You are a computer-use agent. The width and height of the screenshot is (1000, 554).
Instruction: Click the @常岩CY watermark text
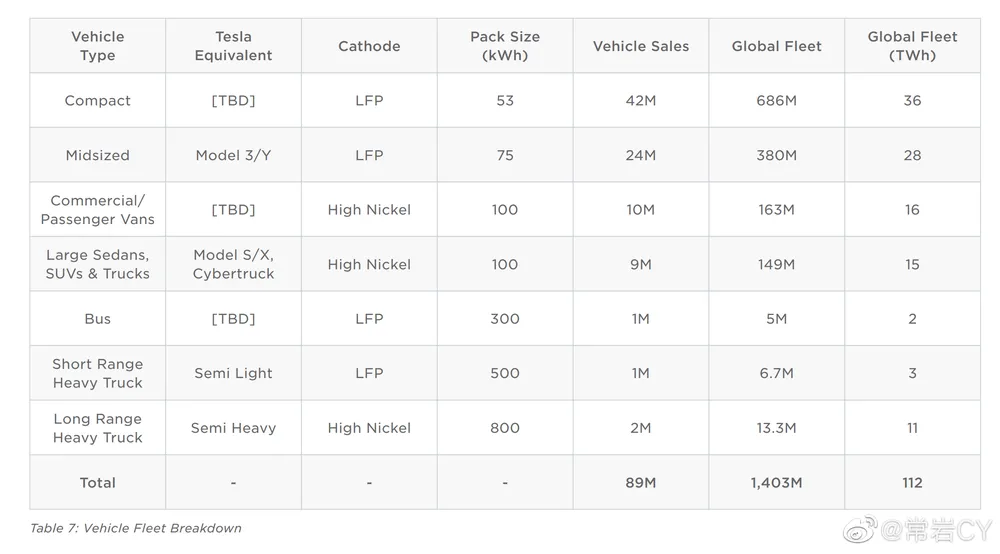pos(936,530)
